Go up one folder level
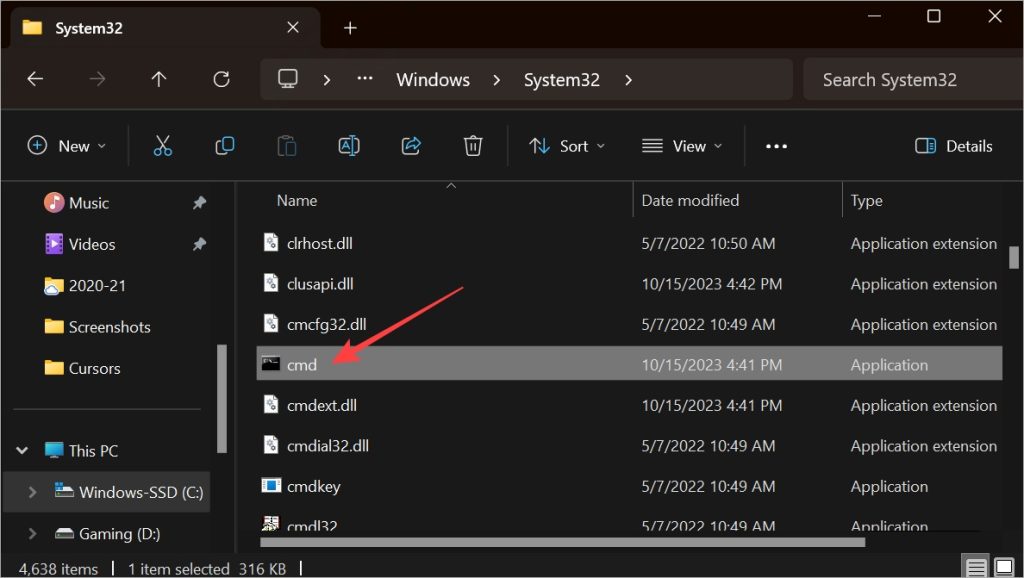This screenshot has width=1024, height=578. tap(159, 79)
